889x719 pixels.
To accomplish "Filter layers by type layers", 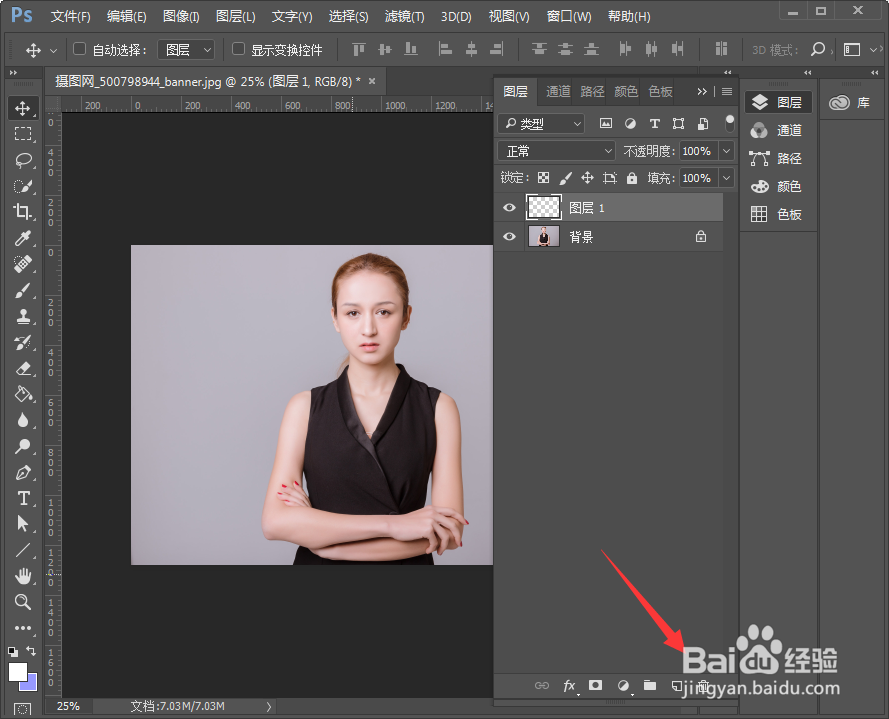I will [x=654, y=123].
